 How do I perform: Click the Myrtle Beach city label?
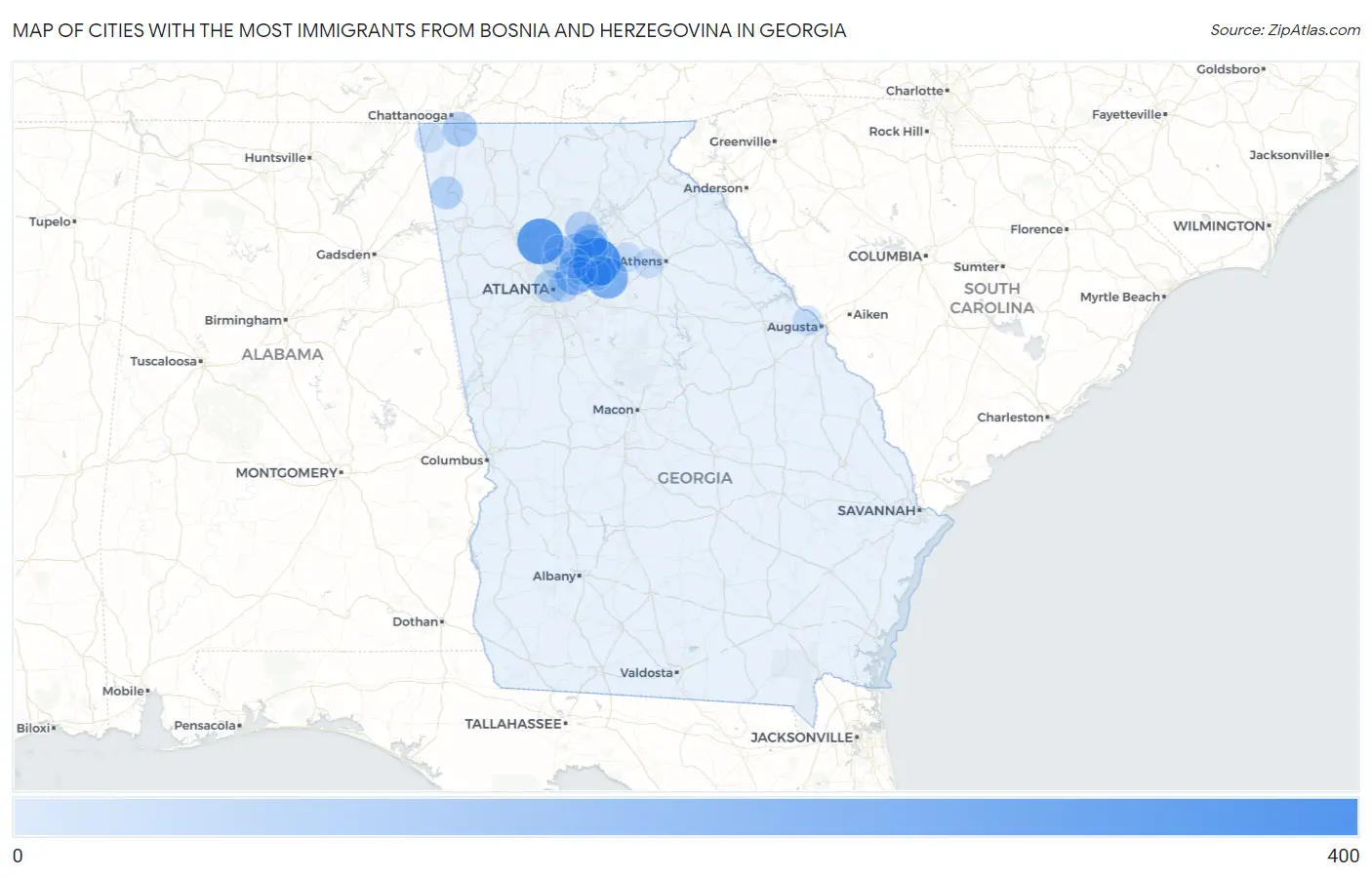[1120, 298]
